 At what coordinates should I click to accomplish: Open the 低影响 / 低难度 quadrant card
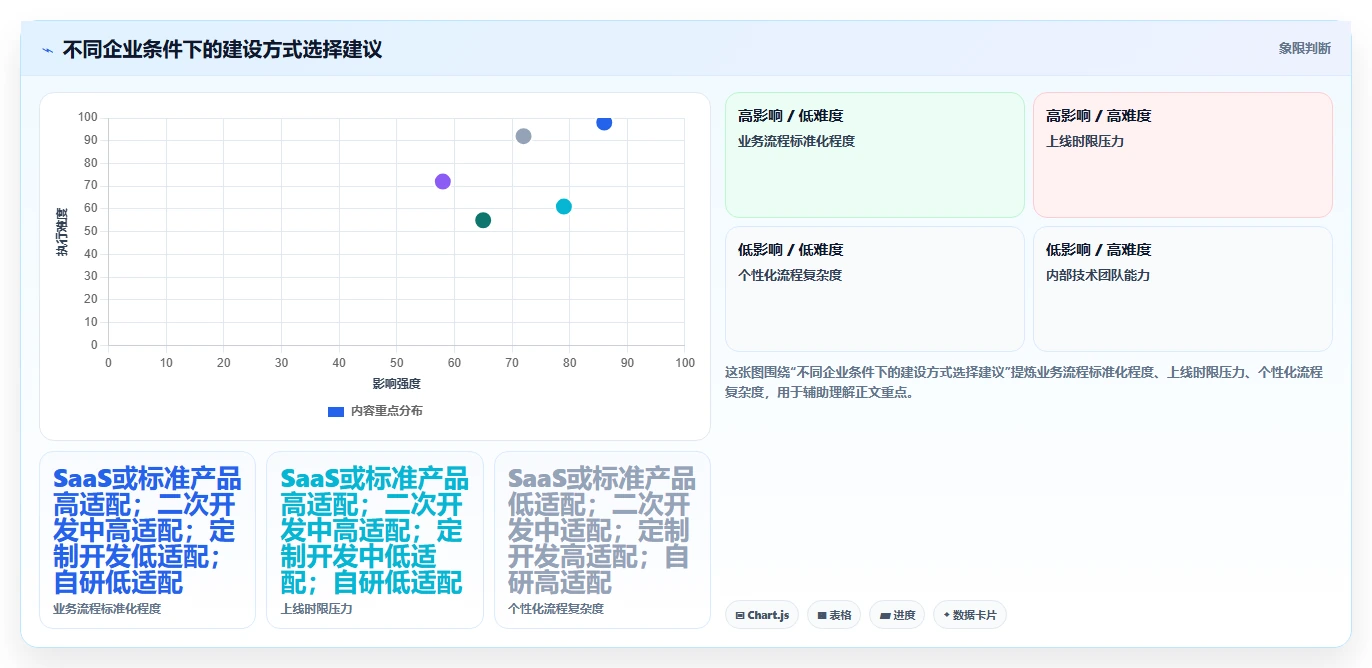pyautogui.click(x=875, y=289)
